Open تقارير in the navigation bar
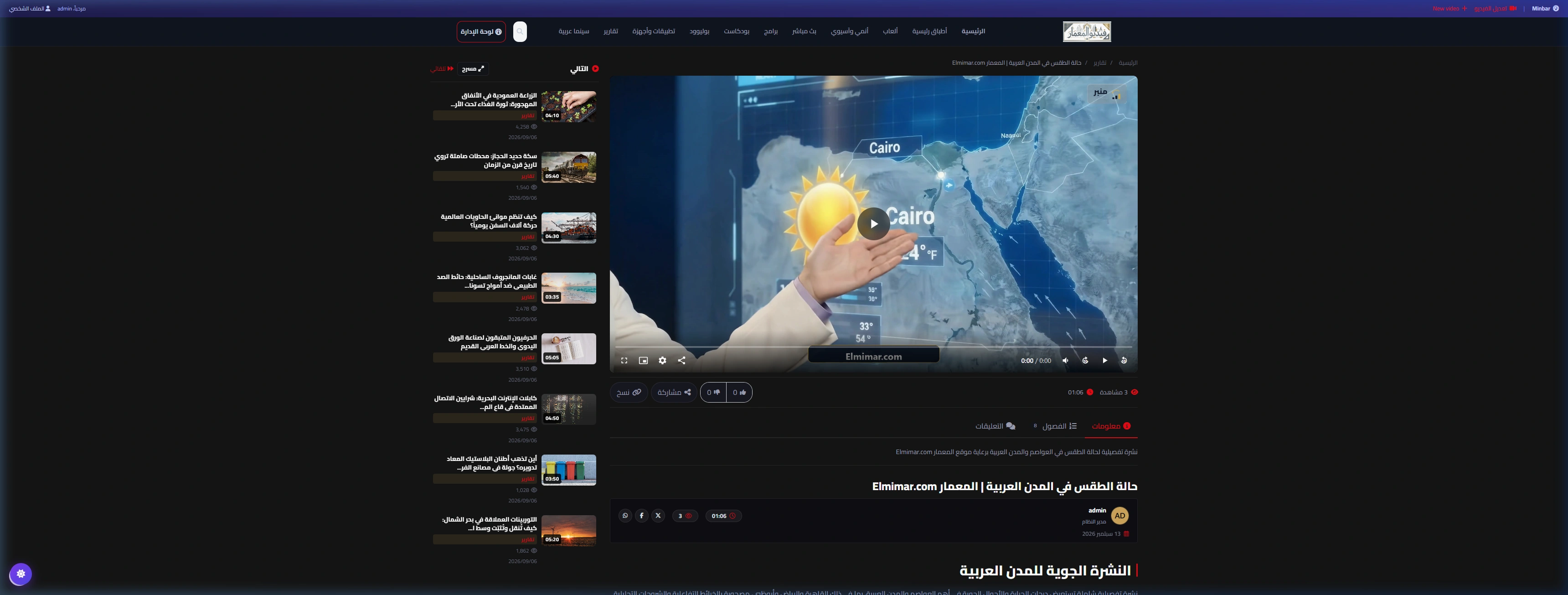The height and width of the screenshot is (595, 1568). (x=610, y=31)
